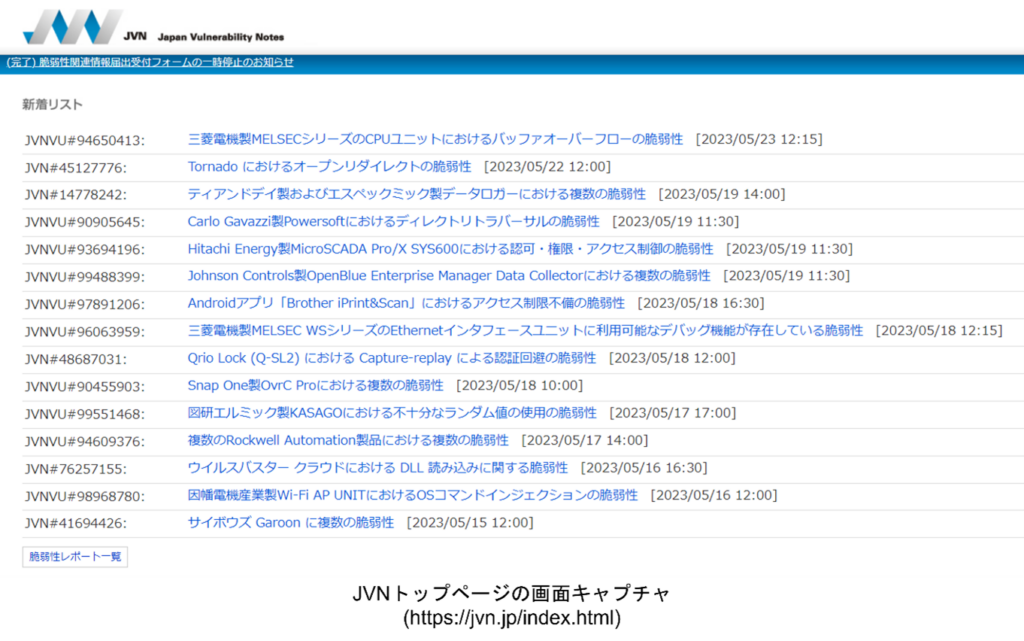Open Carlo Gavazzi製Powersoft directory traversal link
Screen dimensions: 1024x641
393,221
